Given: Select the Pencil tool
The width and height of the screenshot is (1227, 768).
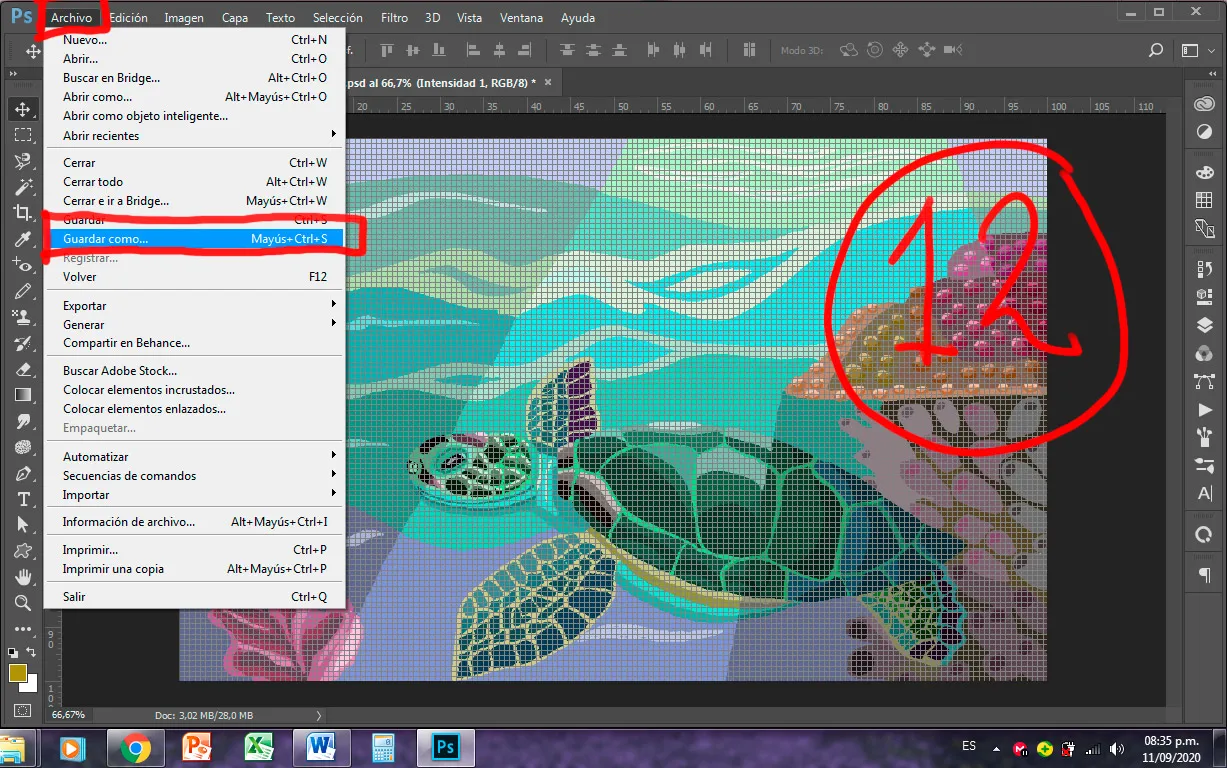Looking at the screenshot, I should coord(22,291).
